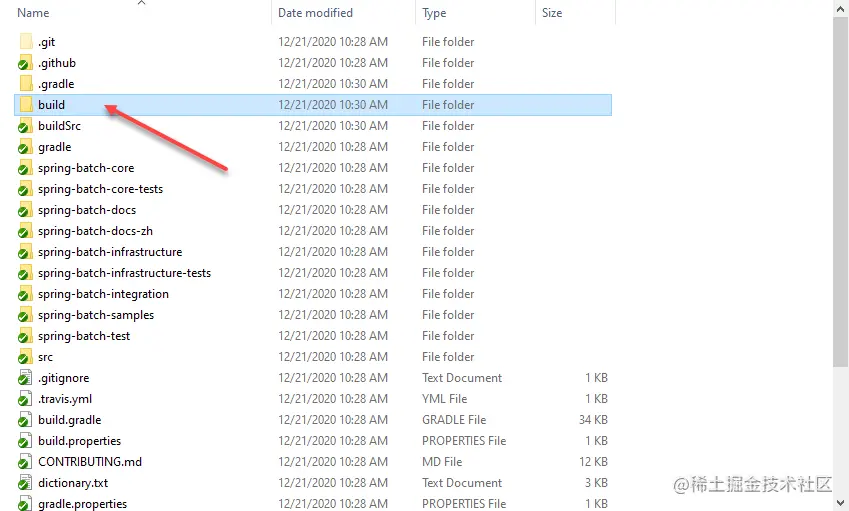Sort by the Date modified column header
This screenshot has width=849, height=511.
[315, 13]
